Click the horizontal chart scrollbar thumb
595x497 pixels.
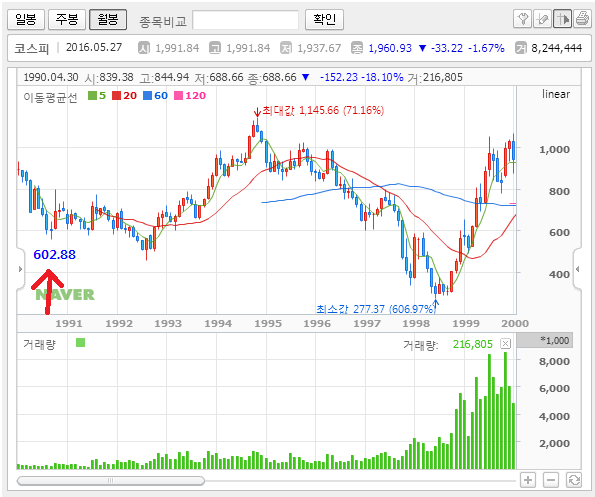[x=111, y=481]
